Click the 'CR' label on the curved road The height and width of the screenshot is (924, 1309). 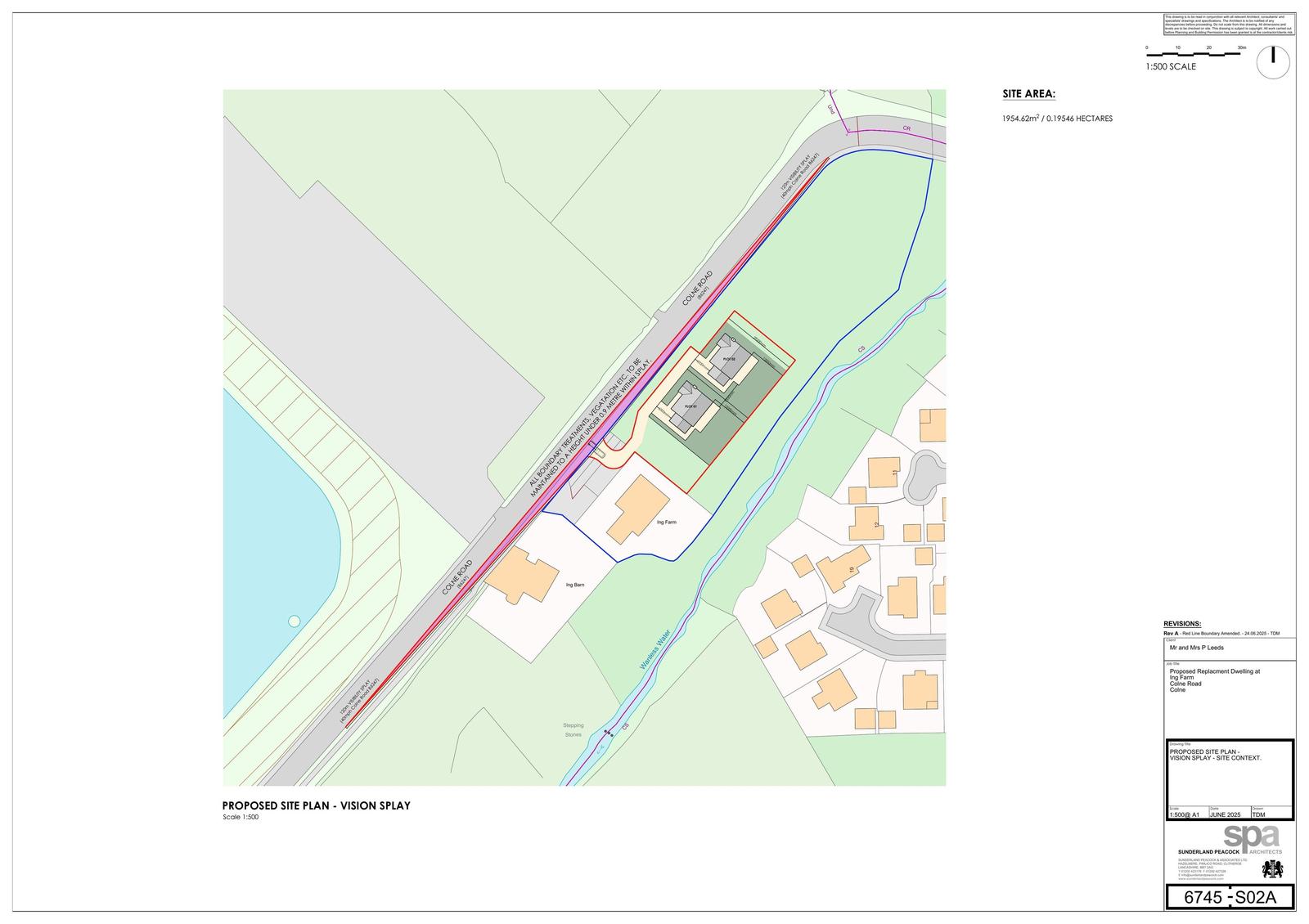[x=906, y=128]
